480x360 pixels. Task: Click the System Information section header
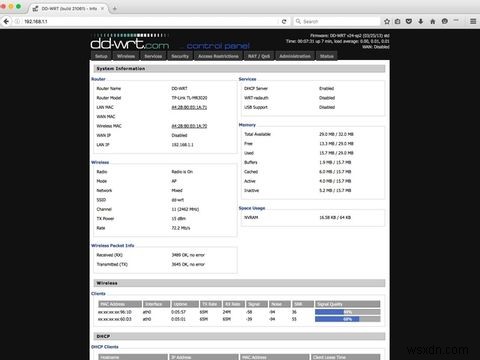(239, 69)
